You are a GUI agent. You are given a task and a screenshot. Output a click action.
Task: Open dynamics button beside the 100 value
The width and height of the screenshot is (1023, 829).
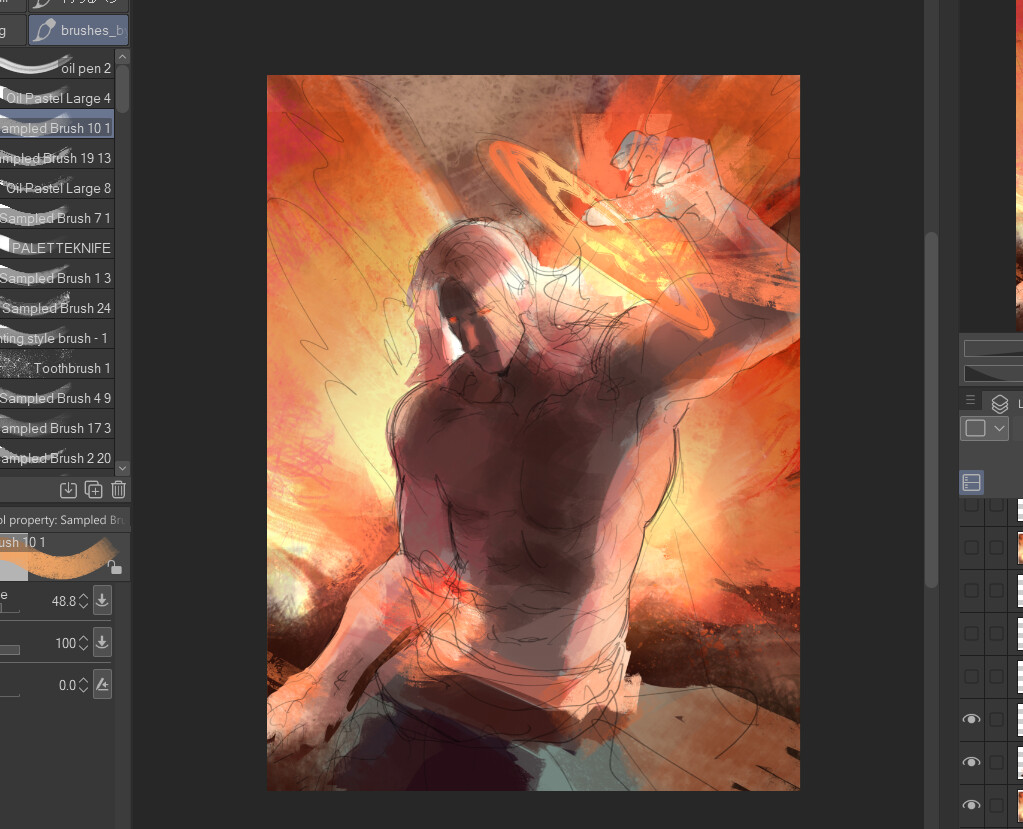tap(102, 643)
